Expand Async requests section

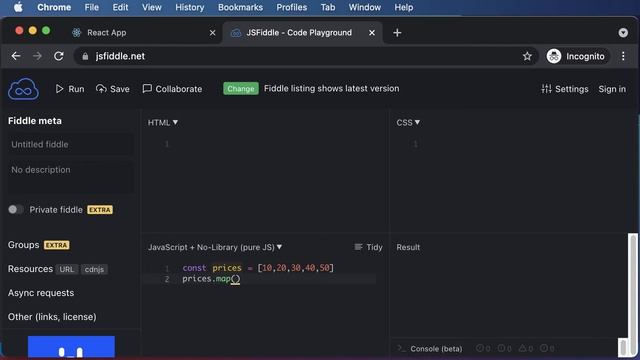(x=41, y=293)
